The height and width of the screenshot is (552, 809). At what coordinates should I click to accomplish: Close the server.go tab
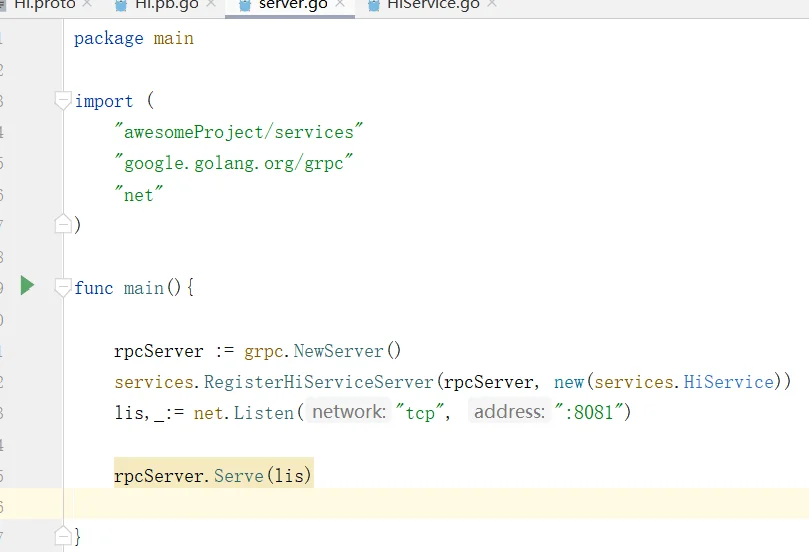click(339, 4)
